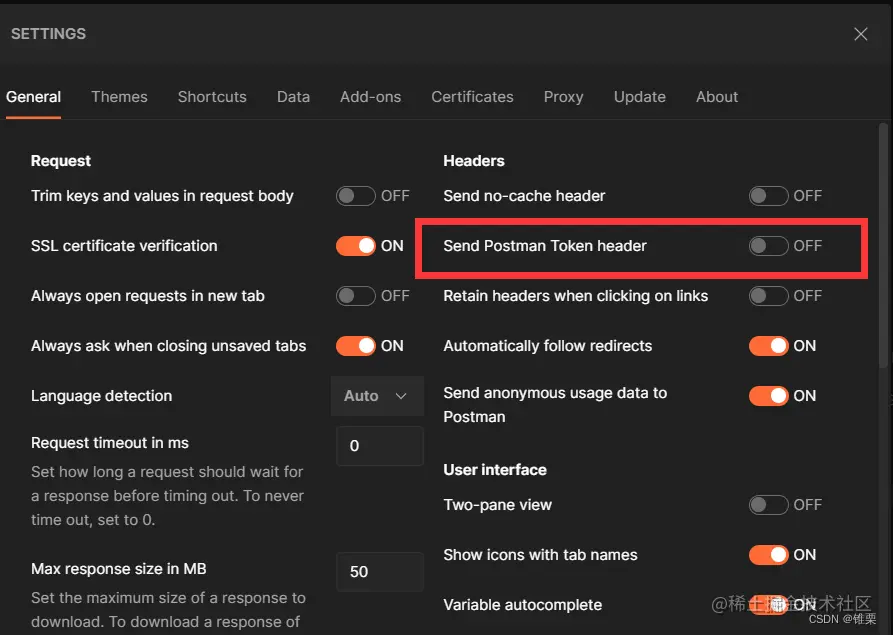893x635 pixels.
Task: Click the Request timeout in ms field
Action: (x=379, y=446)
